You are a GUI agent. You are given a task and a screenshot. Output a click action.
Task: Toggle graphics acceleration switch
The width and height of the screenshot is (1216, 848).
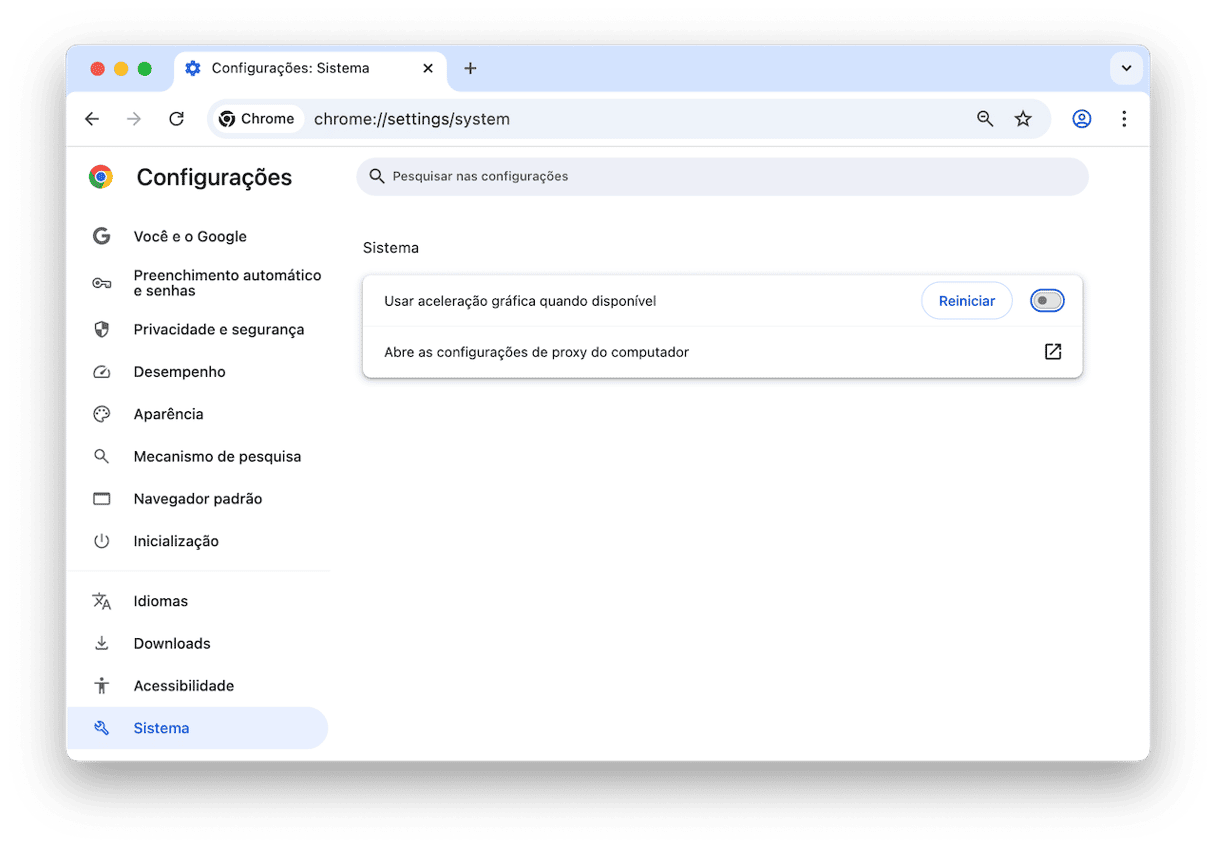[x=1047, y=301]
